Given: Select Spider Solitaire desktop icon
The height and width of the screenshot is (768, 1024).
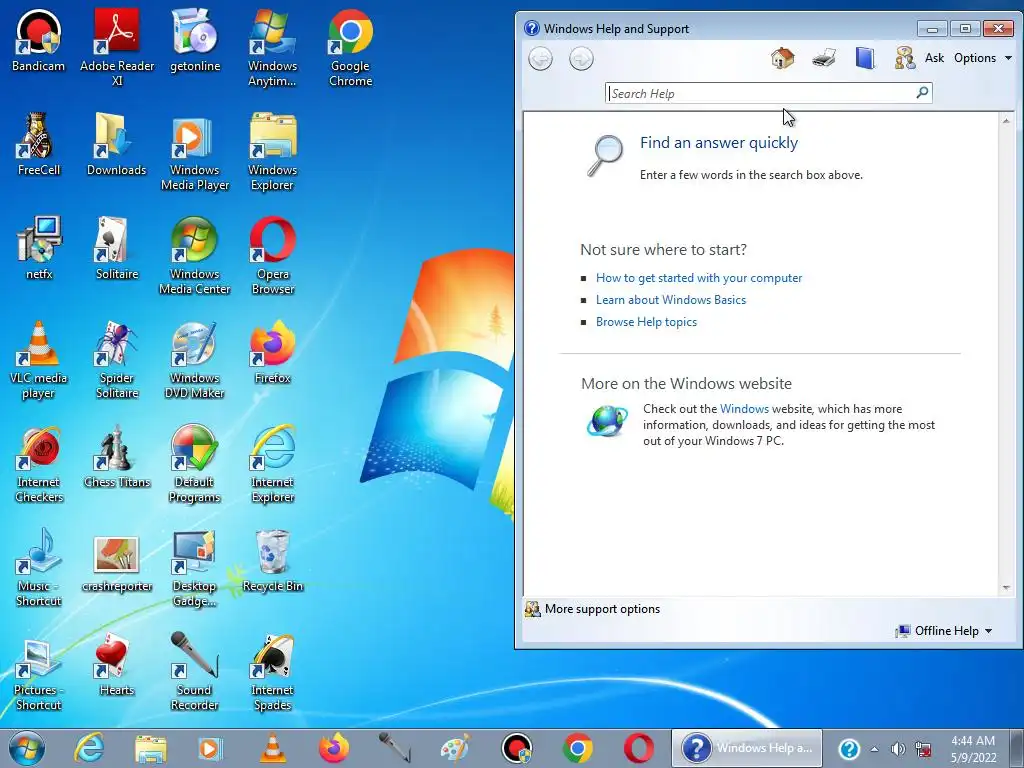Looking at the screenshot, I should pos(117,359).
